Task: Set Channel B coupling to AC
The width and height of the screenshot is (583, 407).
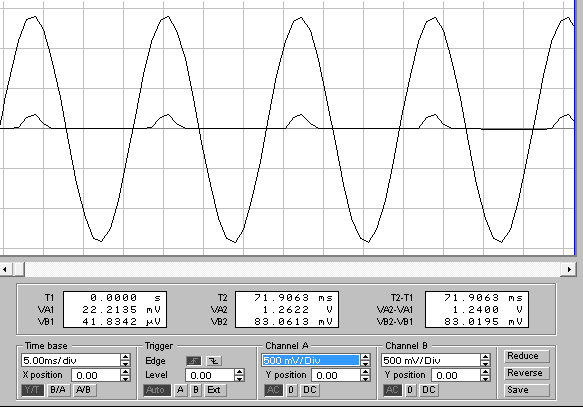Action: point(392,390)
